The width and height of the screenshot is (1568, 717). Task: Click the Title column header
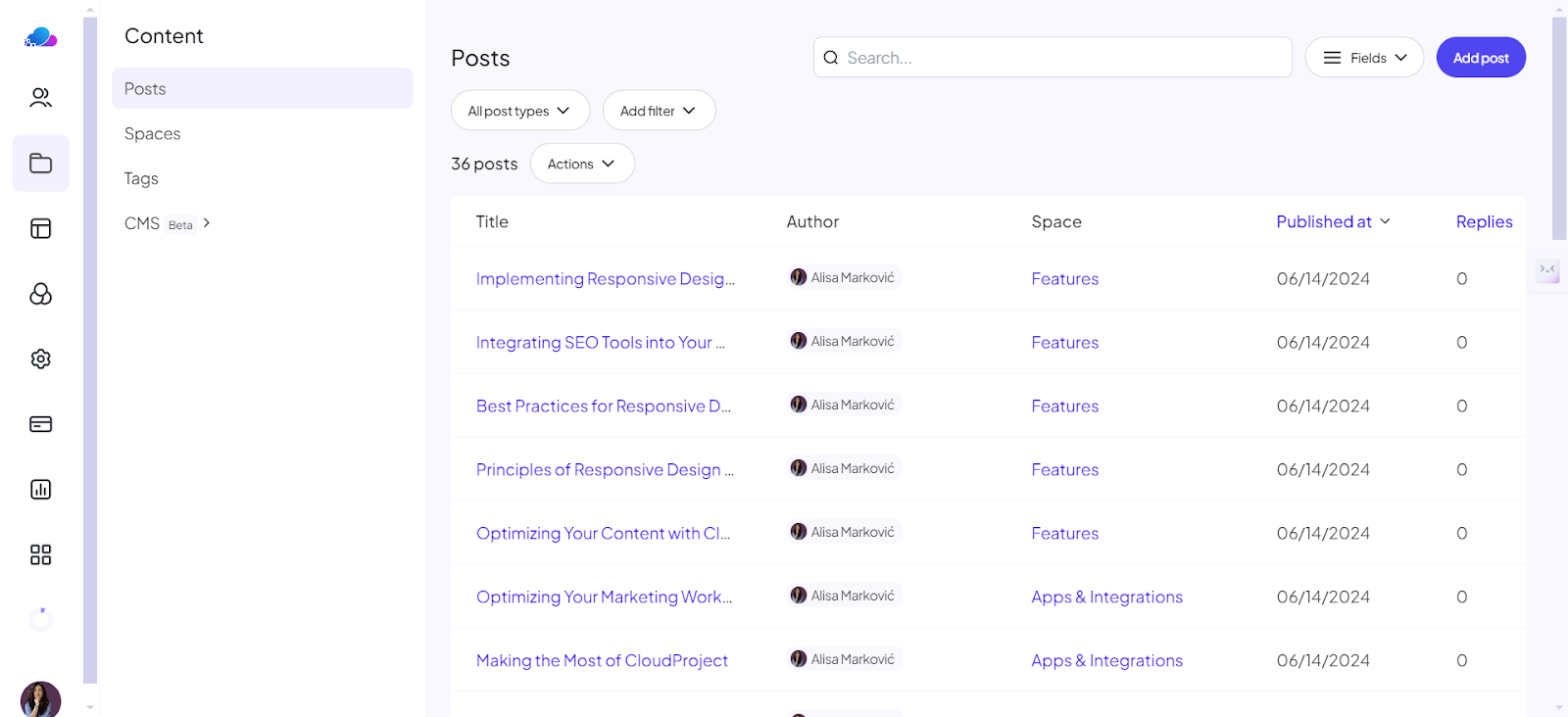click(x=492, y=221)
